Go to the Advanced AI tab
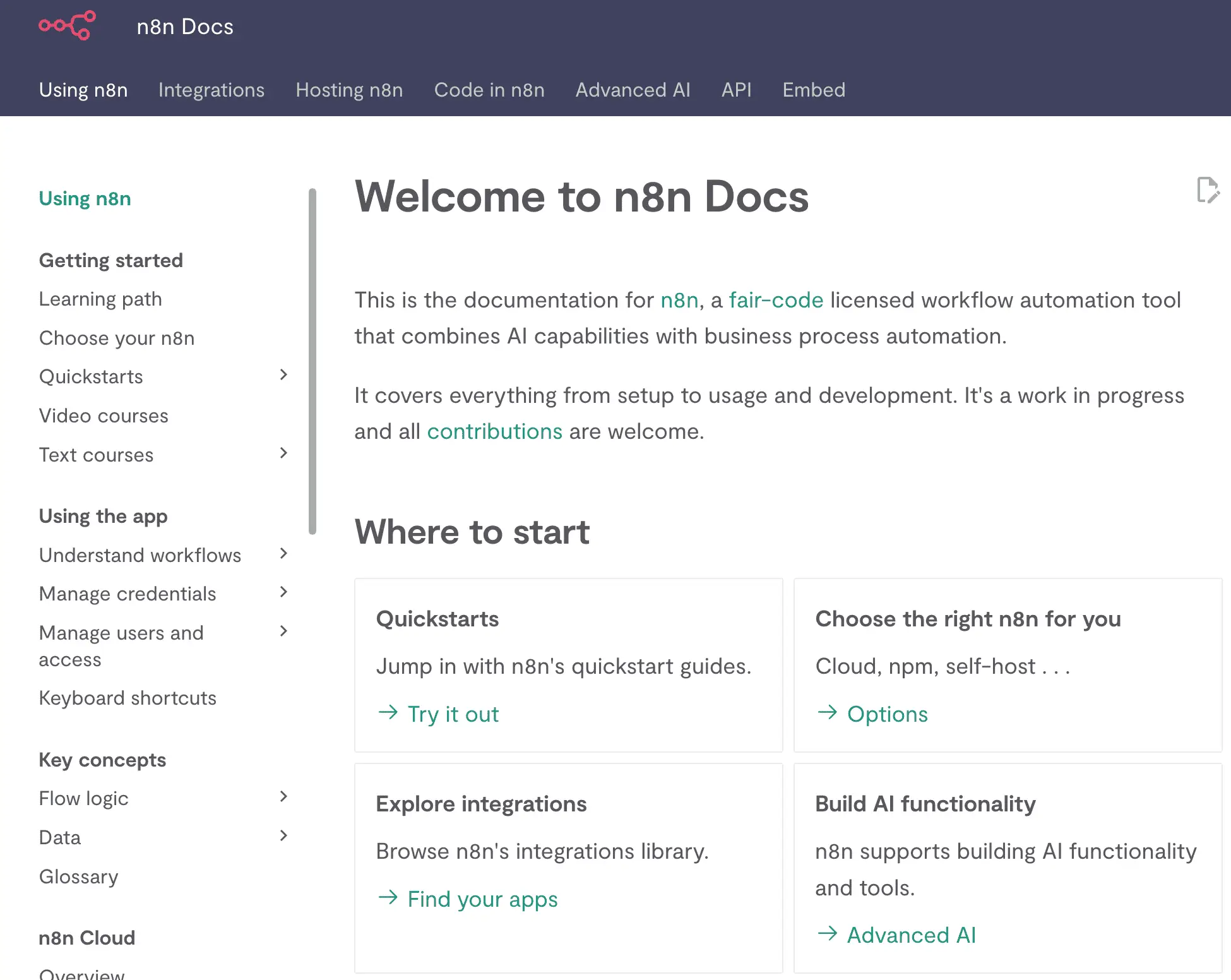This screenshot has height=980, width=1231. click(633, 90)
